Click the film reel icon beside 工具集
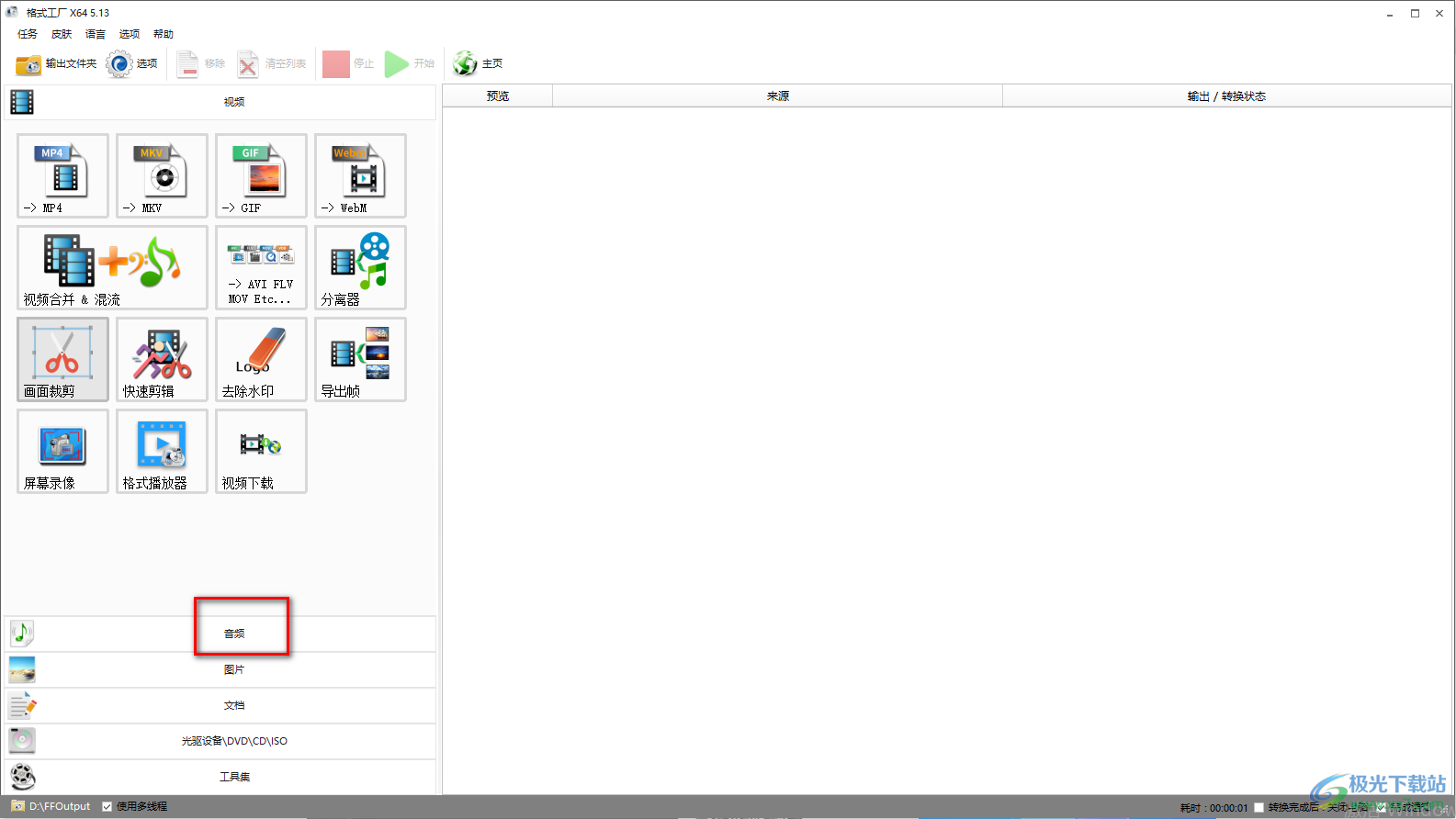Viewport: 1456px width, 819px height. coord(22,777)
